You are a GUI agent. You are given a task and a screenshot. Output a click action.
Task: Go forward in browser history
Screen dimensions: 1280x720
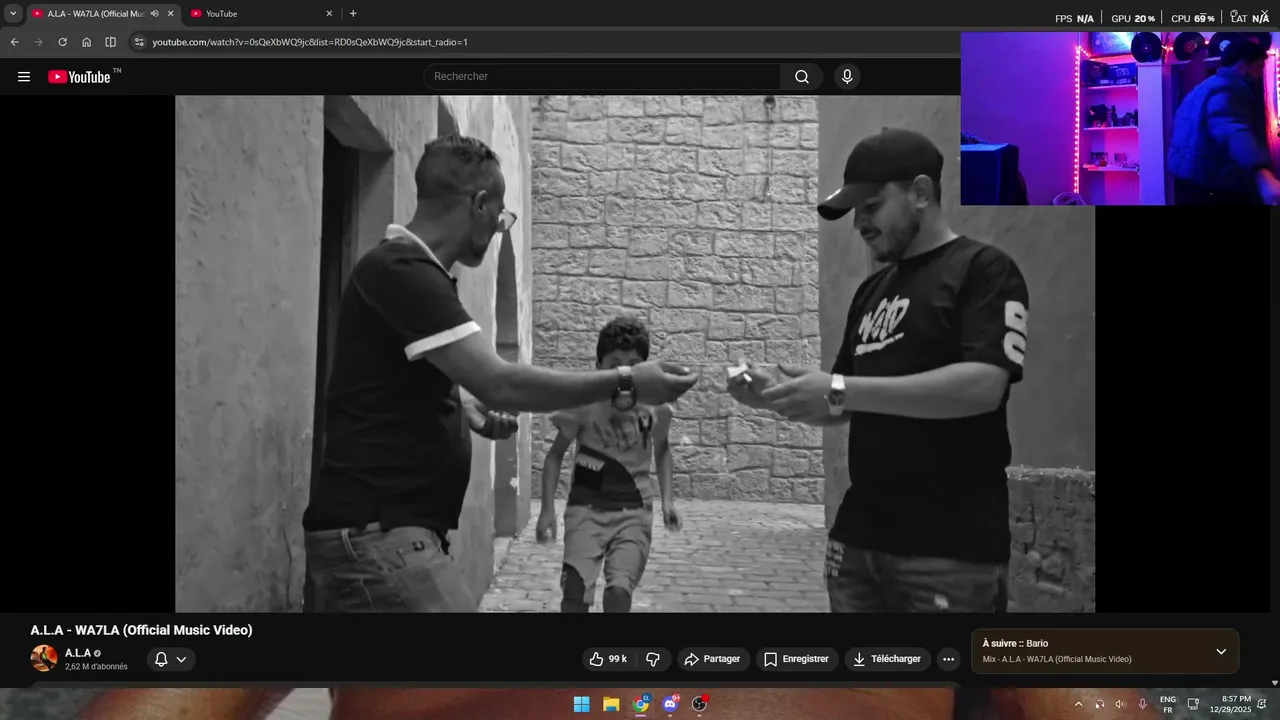coord(38,42)
